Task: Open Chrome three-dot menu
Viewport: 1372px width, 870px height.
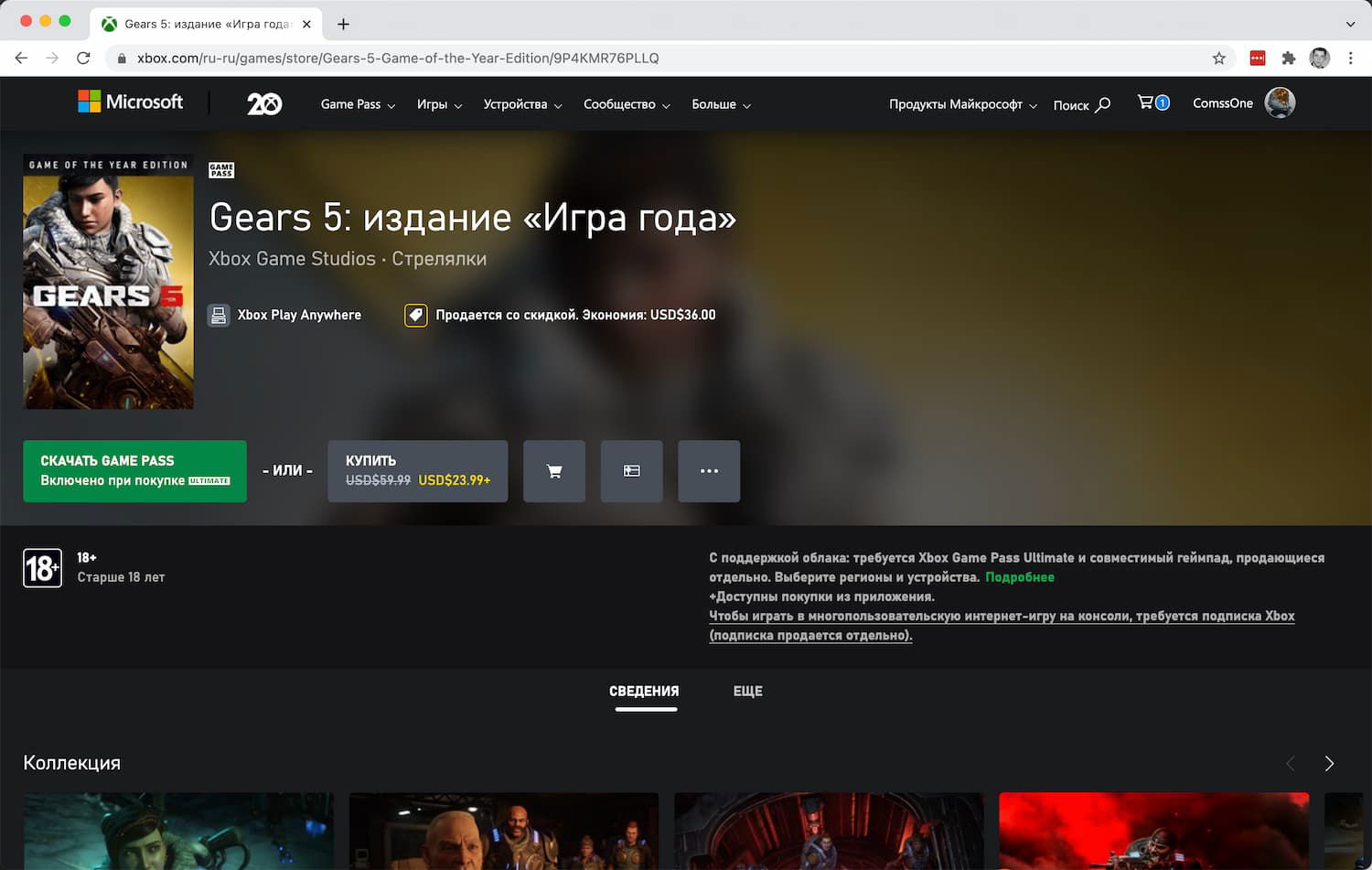Action: pyautogui.click(x=1350, y=59)
